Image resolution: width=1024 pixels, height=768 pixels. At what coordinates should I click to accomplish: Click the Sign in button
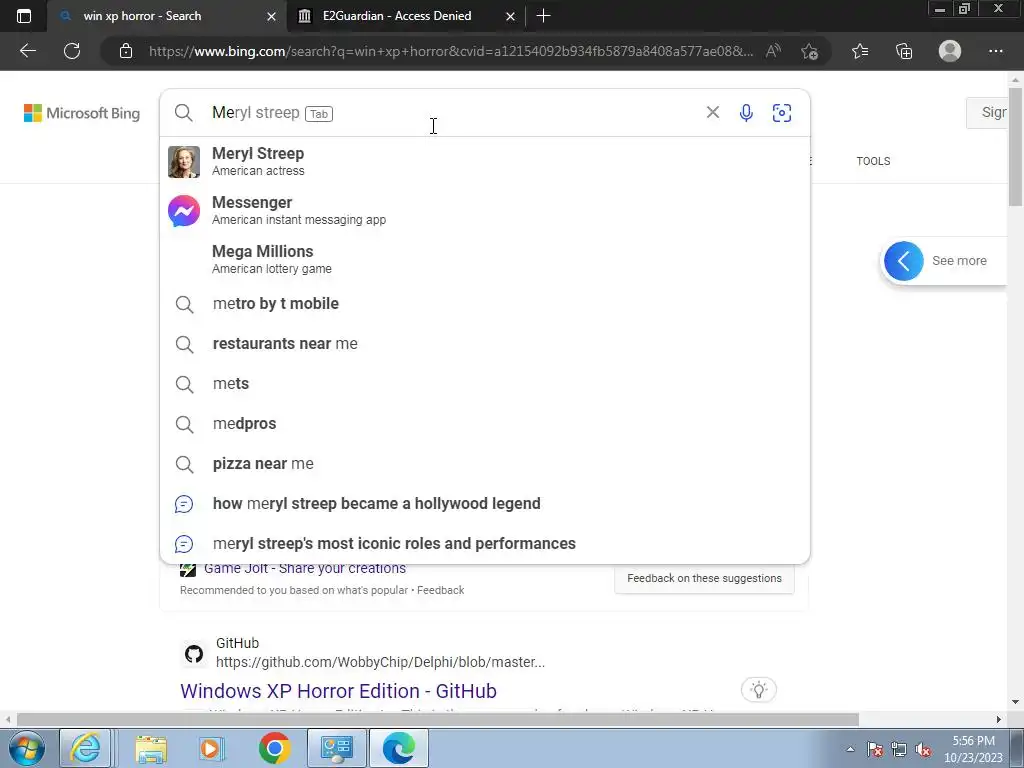(987, 112)
